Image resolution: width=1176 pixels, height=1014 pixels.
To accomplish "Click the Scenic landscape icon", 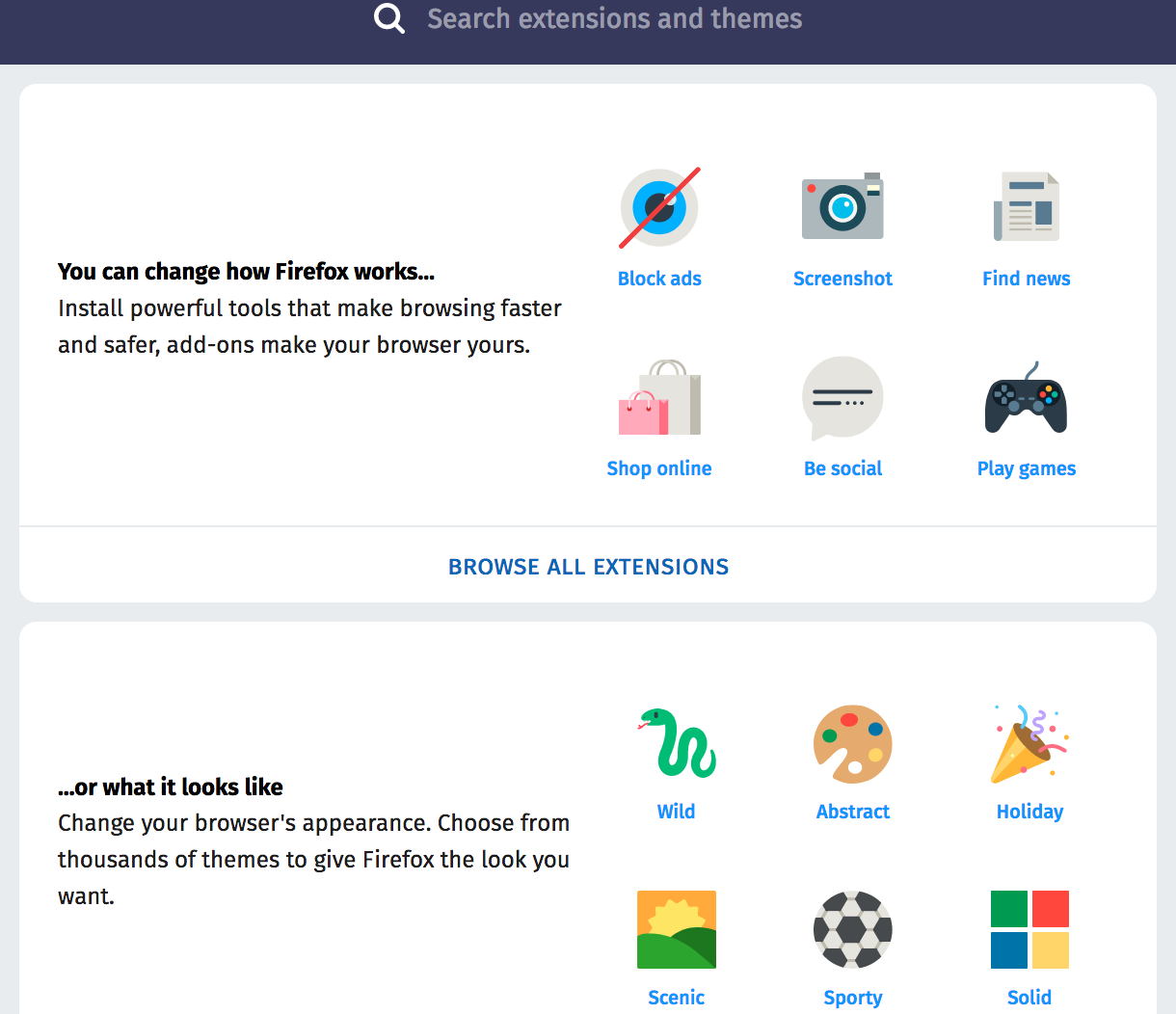I will pos(677,929).
